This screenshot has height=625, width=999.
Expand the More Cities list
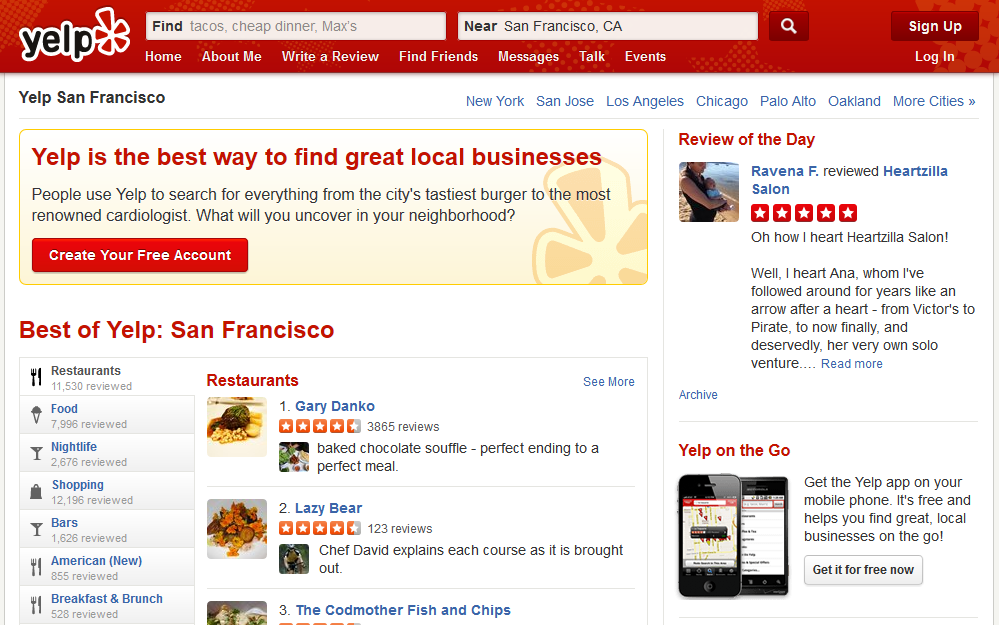pos(934,101)
